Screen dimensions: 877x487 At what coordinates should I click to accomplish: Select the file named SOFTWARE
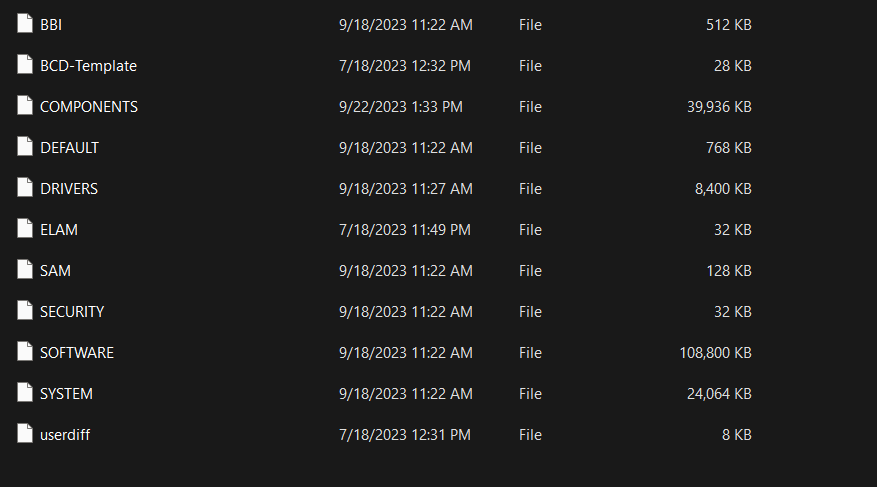click(77, 353)
